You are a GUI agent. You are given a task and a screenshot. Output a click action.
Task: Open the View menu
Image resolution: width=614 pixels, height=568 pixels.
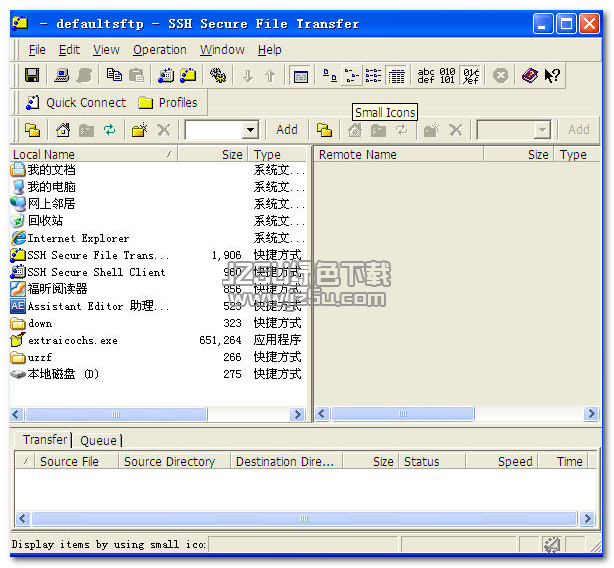tap(106, 50)
